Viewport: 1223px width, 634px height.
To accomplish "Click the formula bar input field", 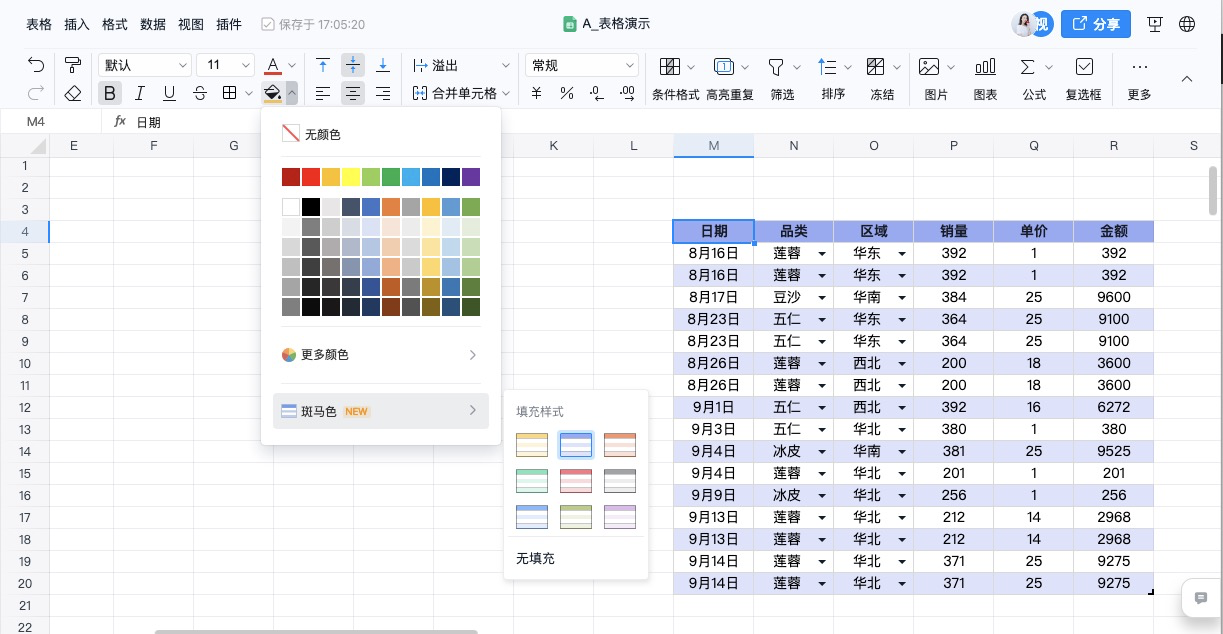I will (x=200, y=121).
